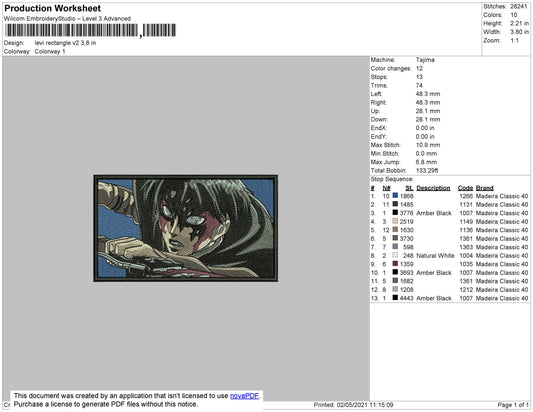Click the Printed date at page bottom
Viewport: 533px width, 412px height.
(353, 405)
